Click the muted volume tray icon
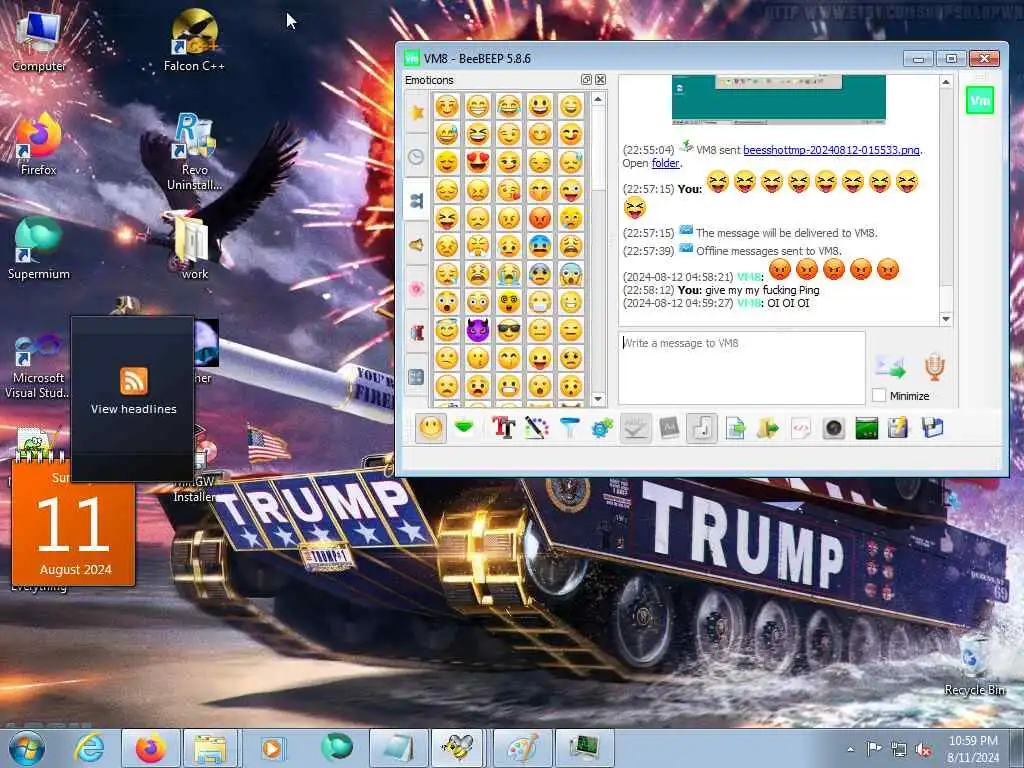 923,750
